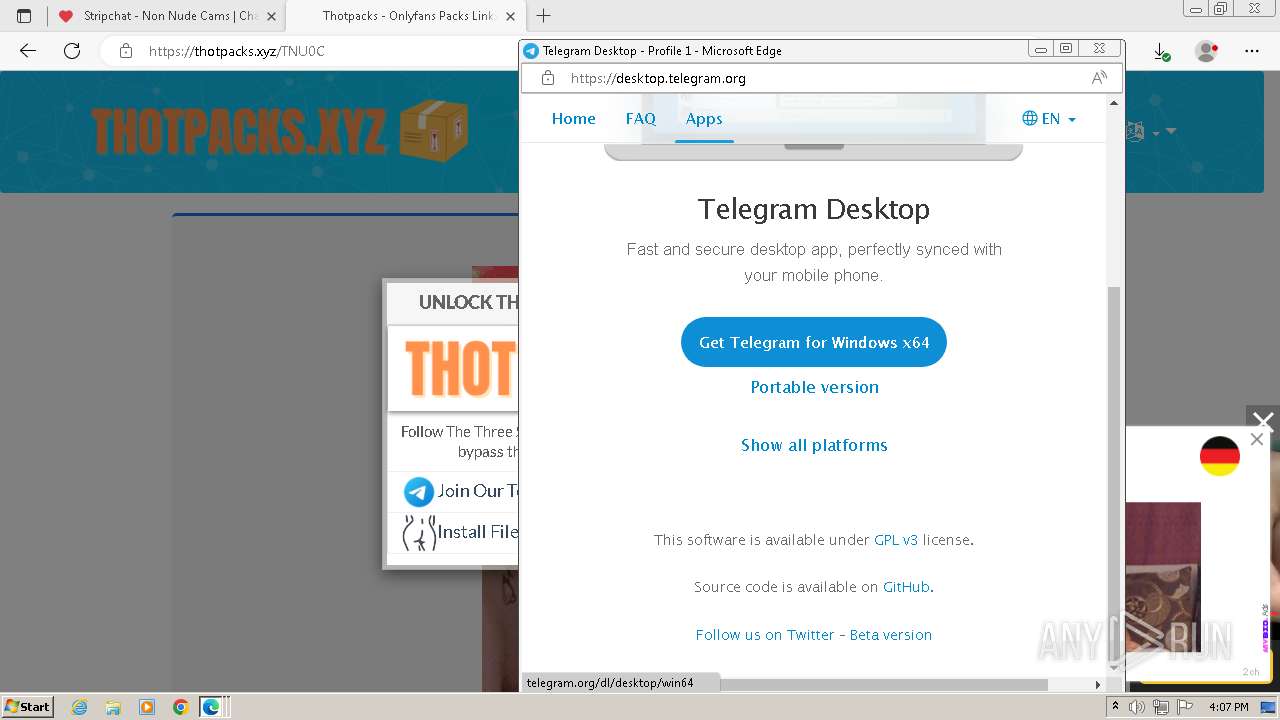Open a new browser tab
Image resolution: width=1280 pixels, height=720 pixels.
[x=544, y=16]
